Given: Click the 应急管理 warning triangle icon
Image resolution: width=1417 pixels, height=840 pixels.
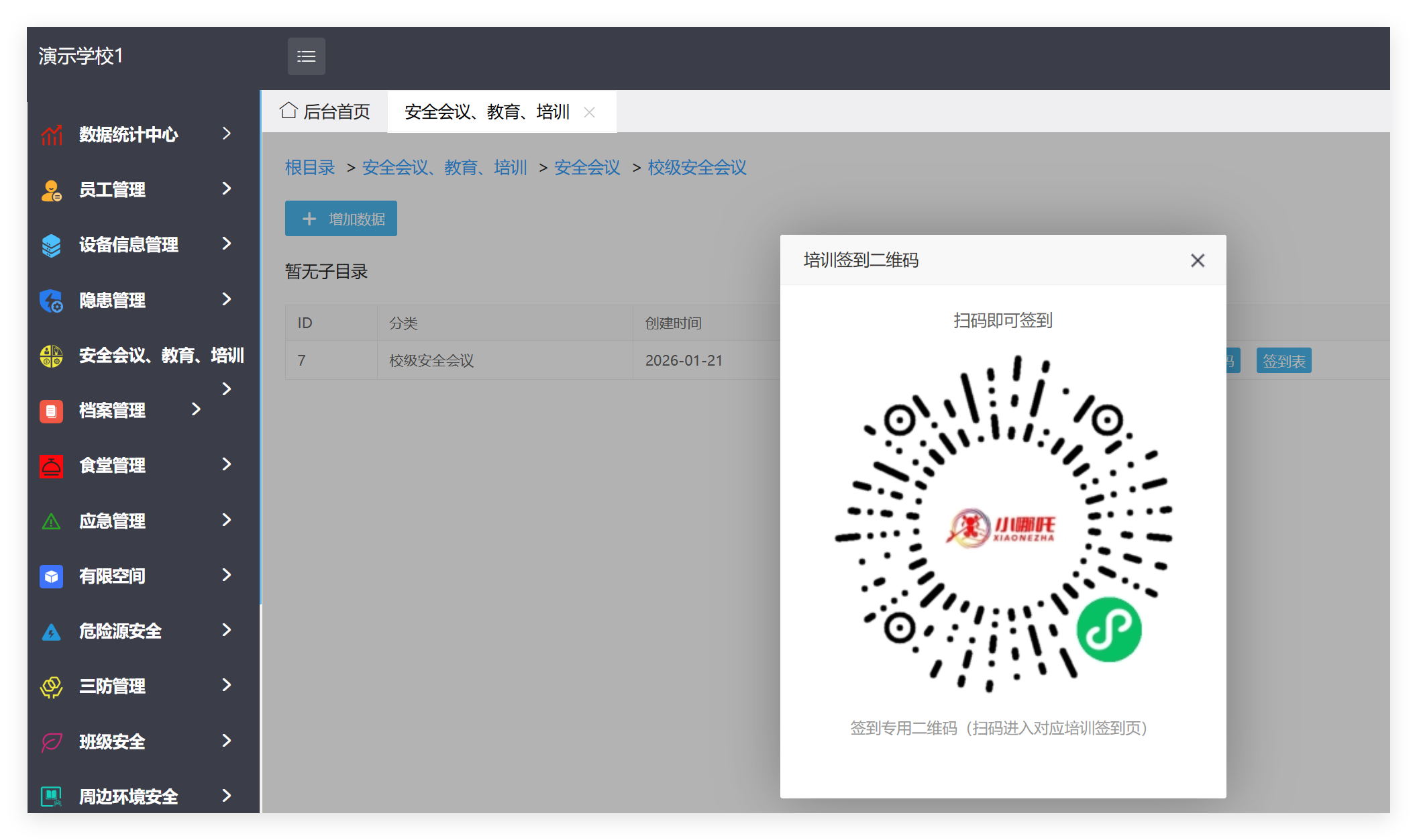Looking at the screenshot, I should point(50,521).
